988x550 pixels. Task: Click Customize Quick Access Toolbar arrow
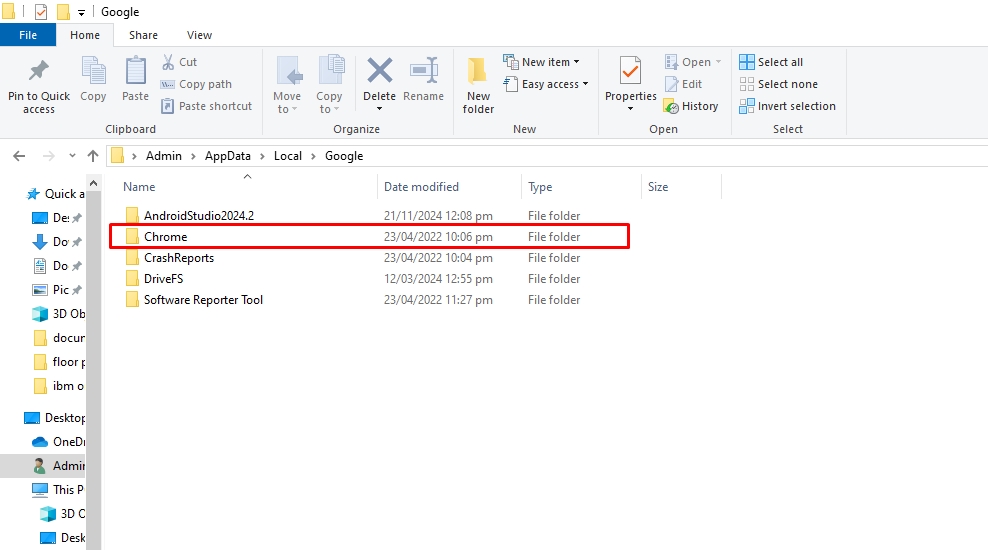[x=81, y=13]
